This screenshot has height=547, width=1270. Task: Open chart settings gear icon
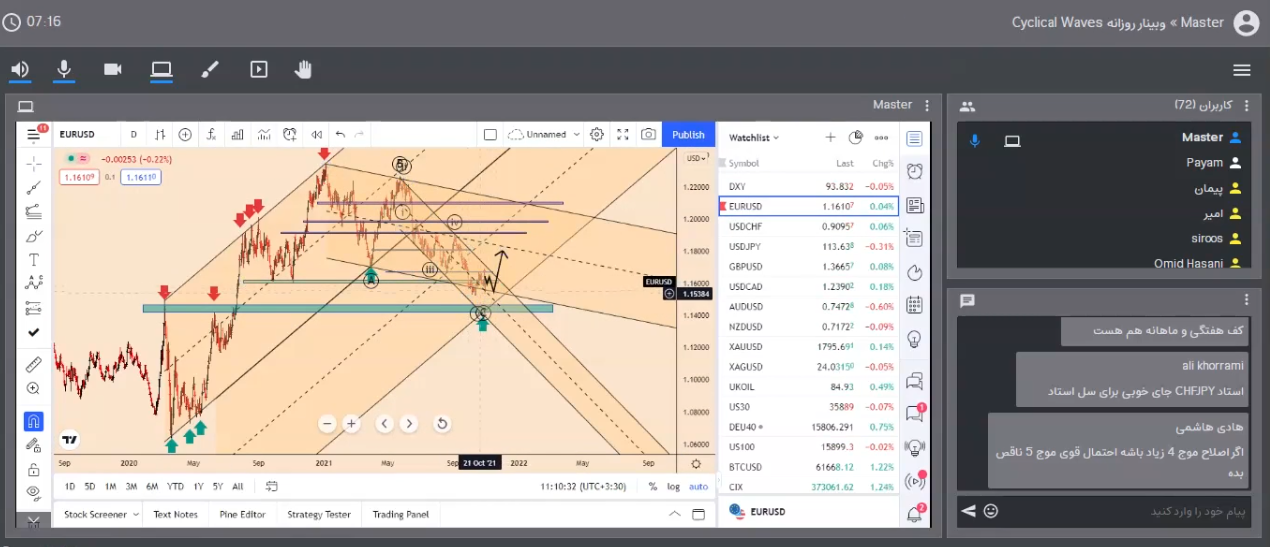click(597, 135)
